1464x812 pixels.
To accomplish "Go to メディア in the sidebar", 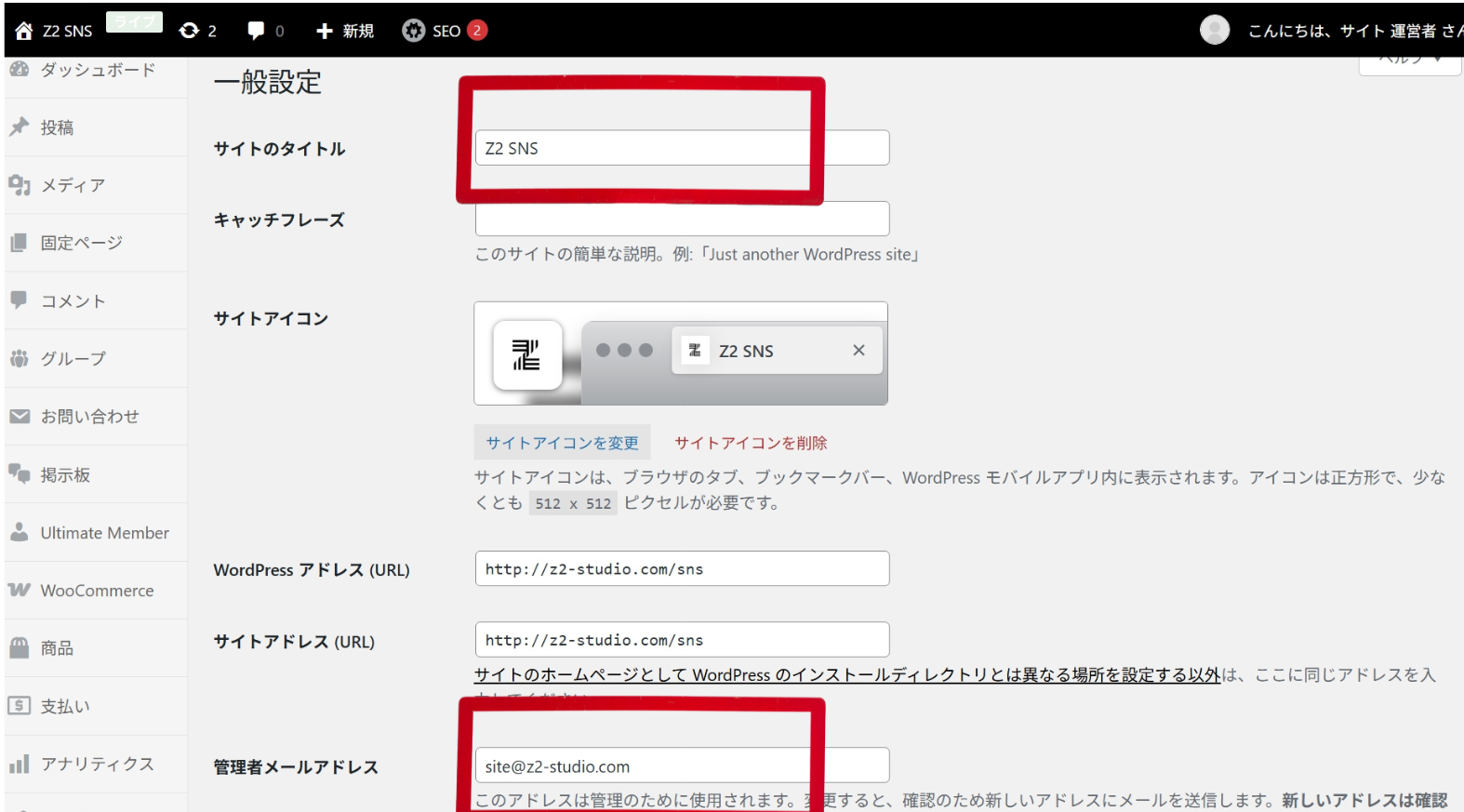I will coord(72,185).
